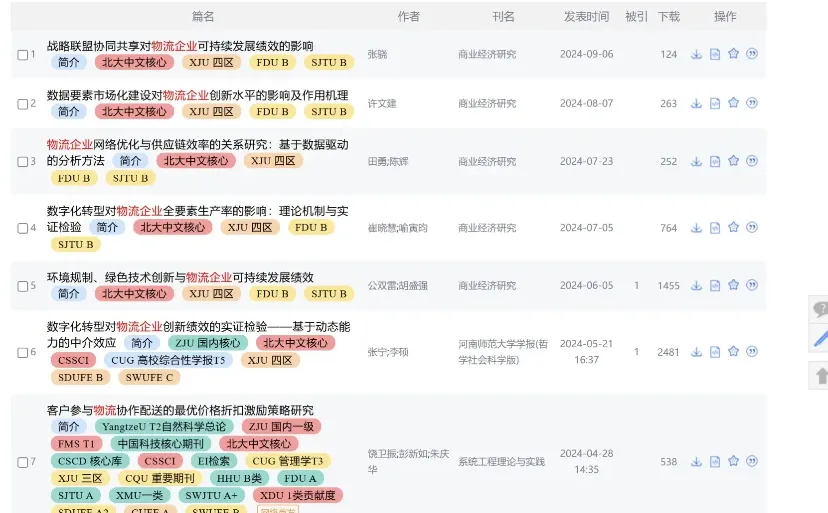Click the back-to-top arrow at the right edge

coord(821,376)
